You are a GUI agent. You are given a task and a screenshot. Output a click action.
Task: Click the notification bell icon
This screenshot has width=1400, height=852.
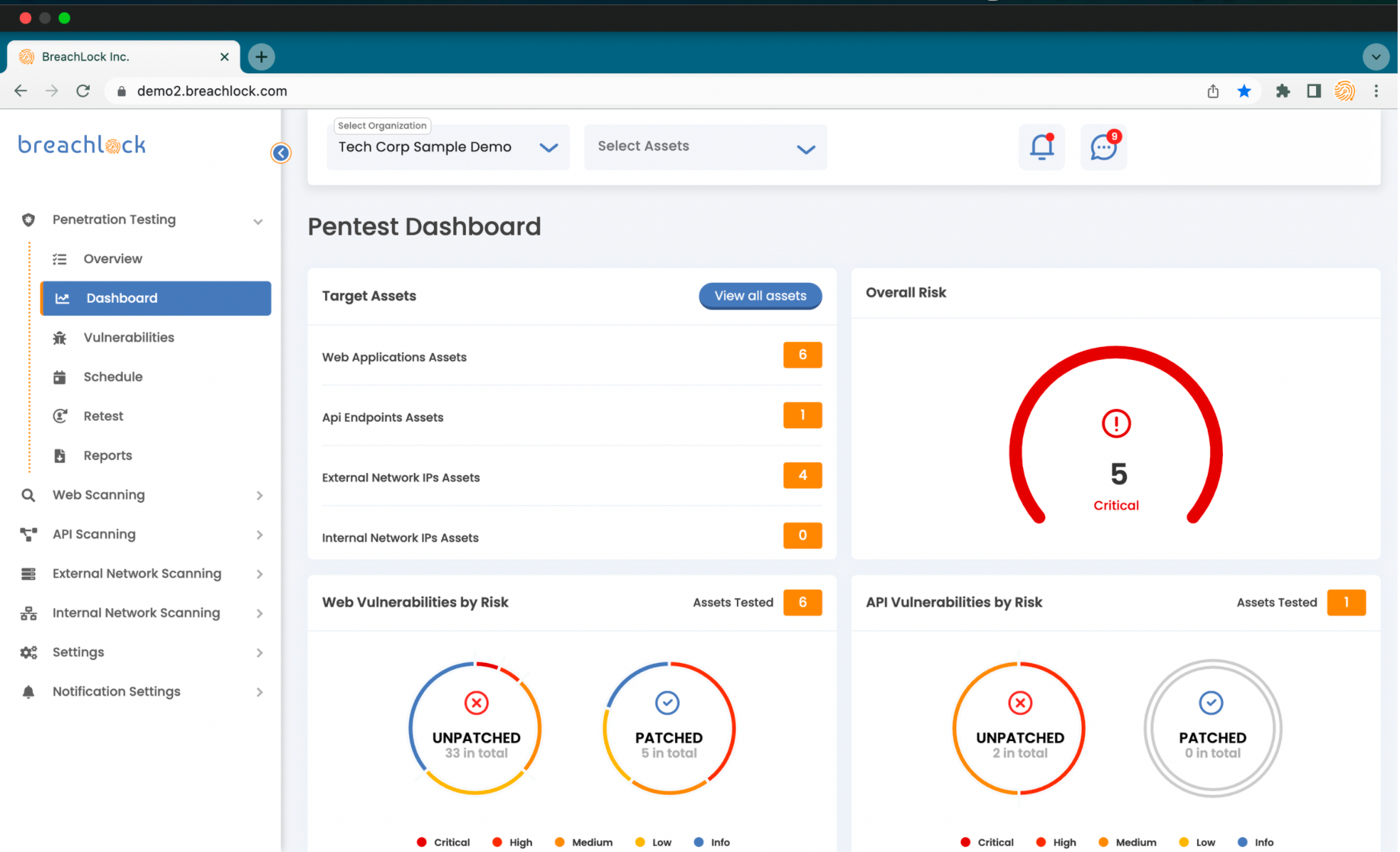pos(1041,147)
